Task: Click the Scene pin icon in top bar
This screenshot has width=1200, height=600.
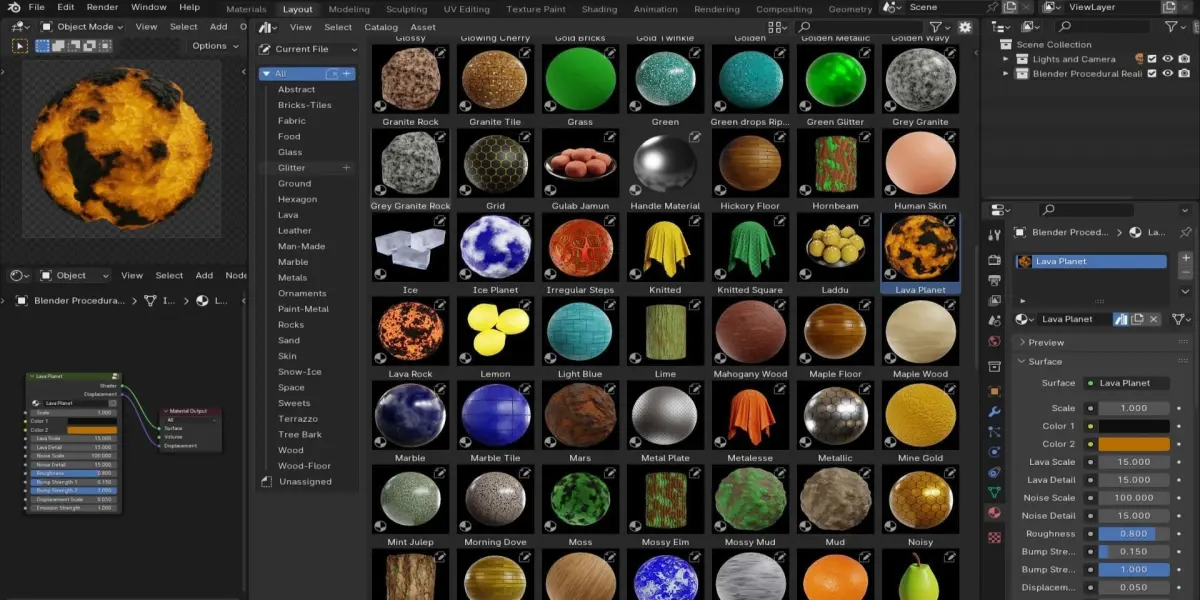Action: 990,8
